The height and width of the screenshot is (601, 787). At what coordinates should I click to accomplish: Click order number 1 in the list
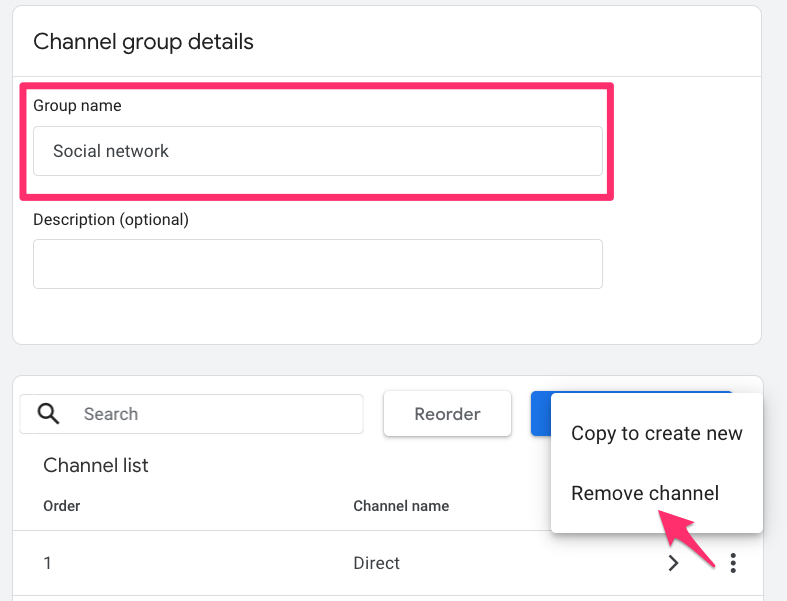48,563
